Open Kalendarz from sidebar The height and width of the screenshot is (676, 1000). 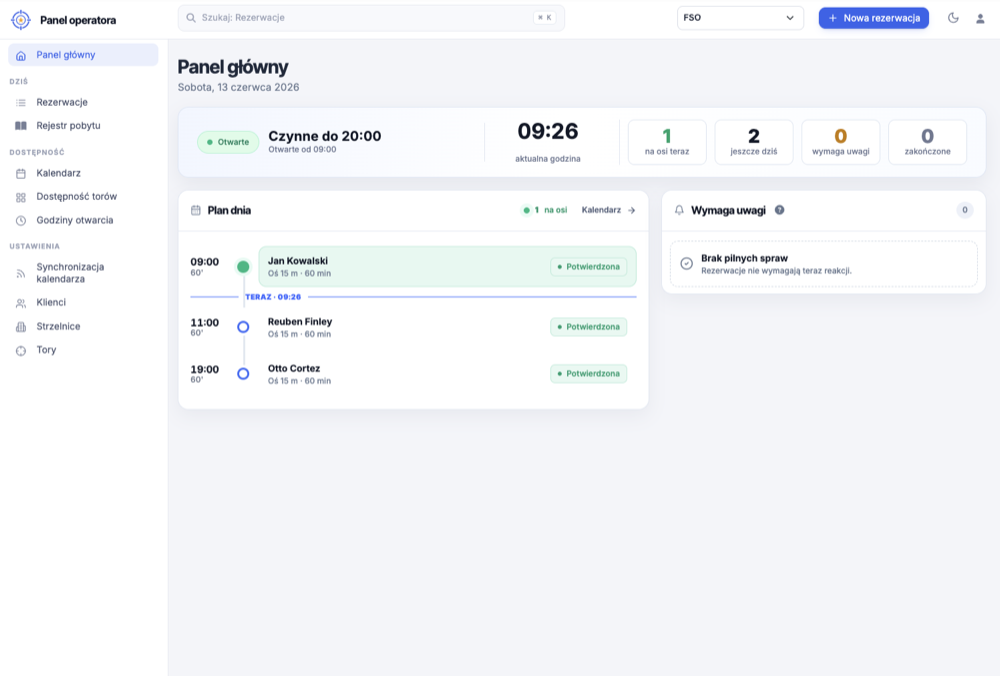(83, 173)
